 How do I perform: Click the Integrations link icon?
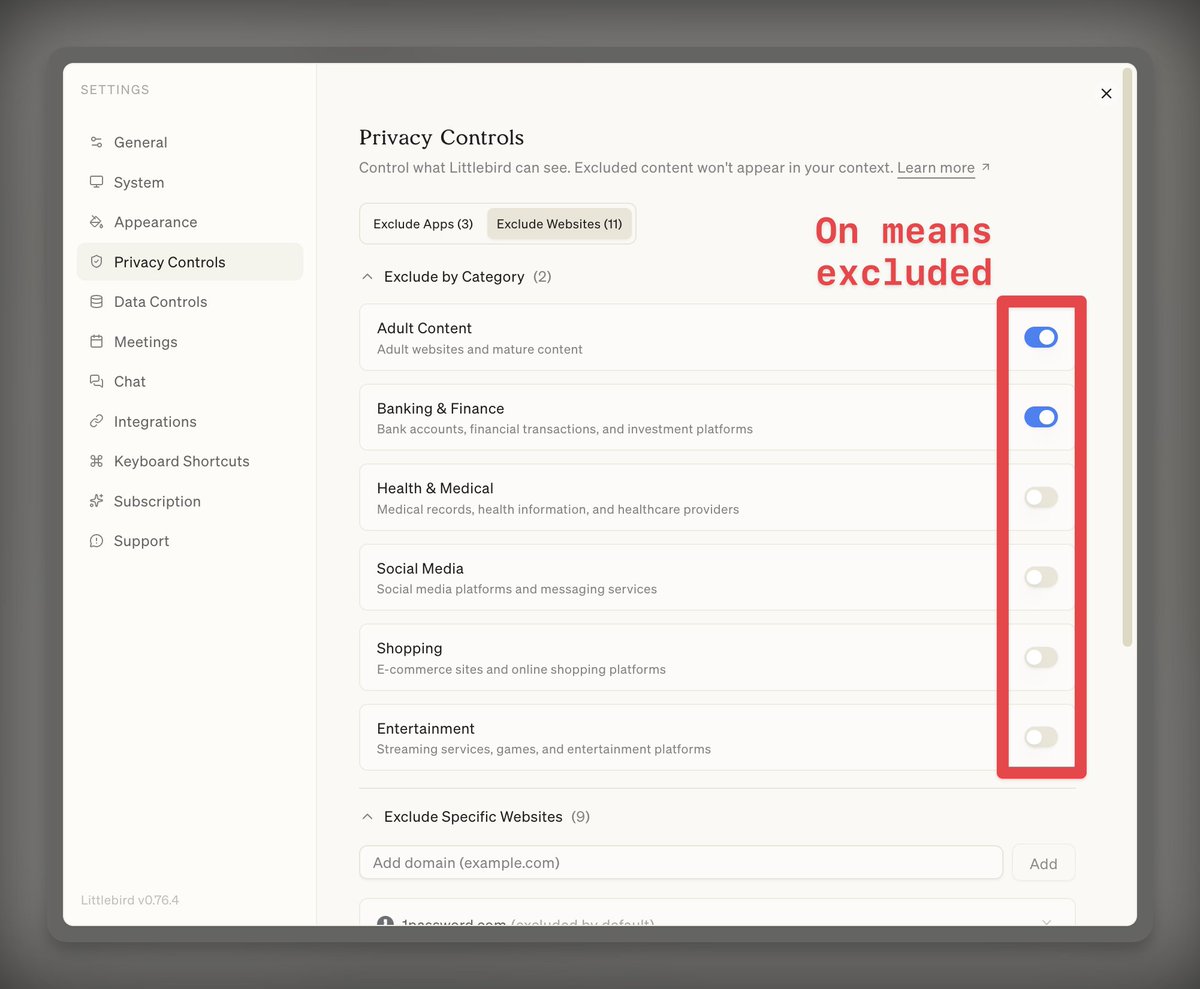pyautogui.click(x=96, y=422)
